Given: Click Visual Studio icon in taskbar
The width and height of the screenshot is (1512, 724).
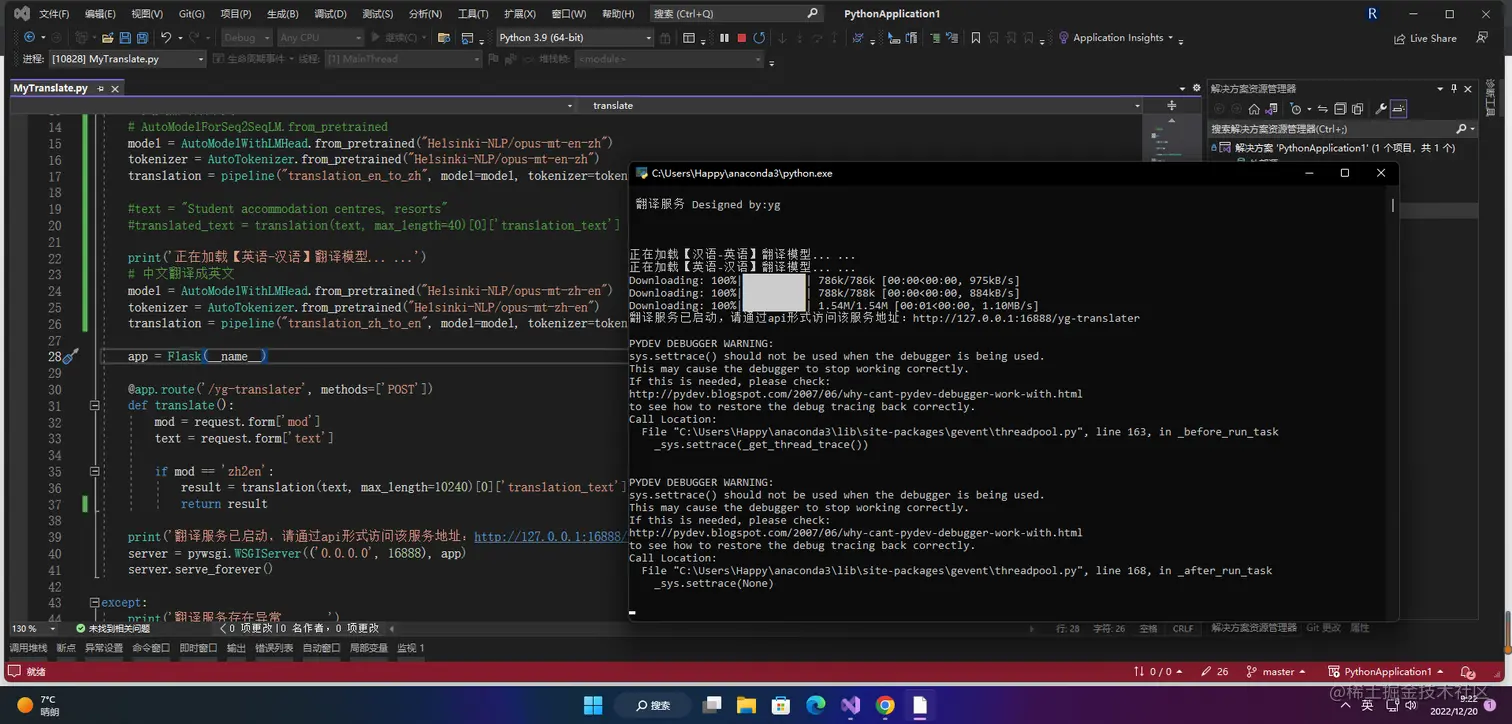Looking at the screenshot, I should [850, 705].
